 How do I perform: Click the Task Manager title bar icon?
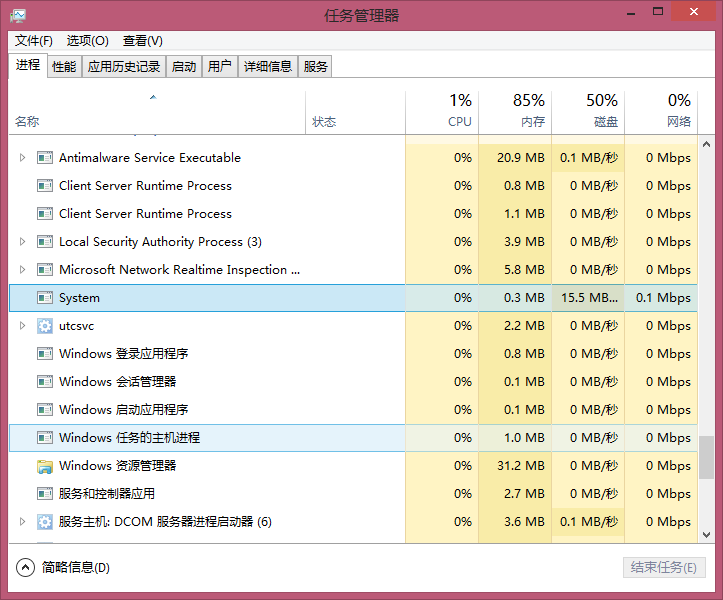click(x=18, y=15)
